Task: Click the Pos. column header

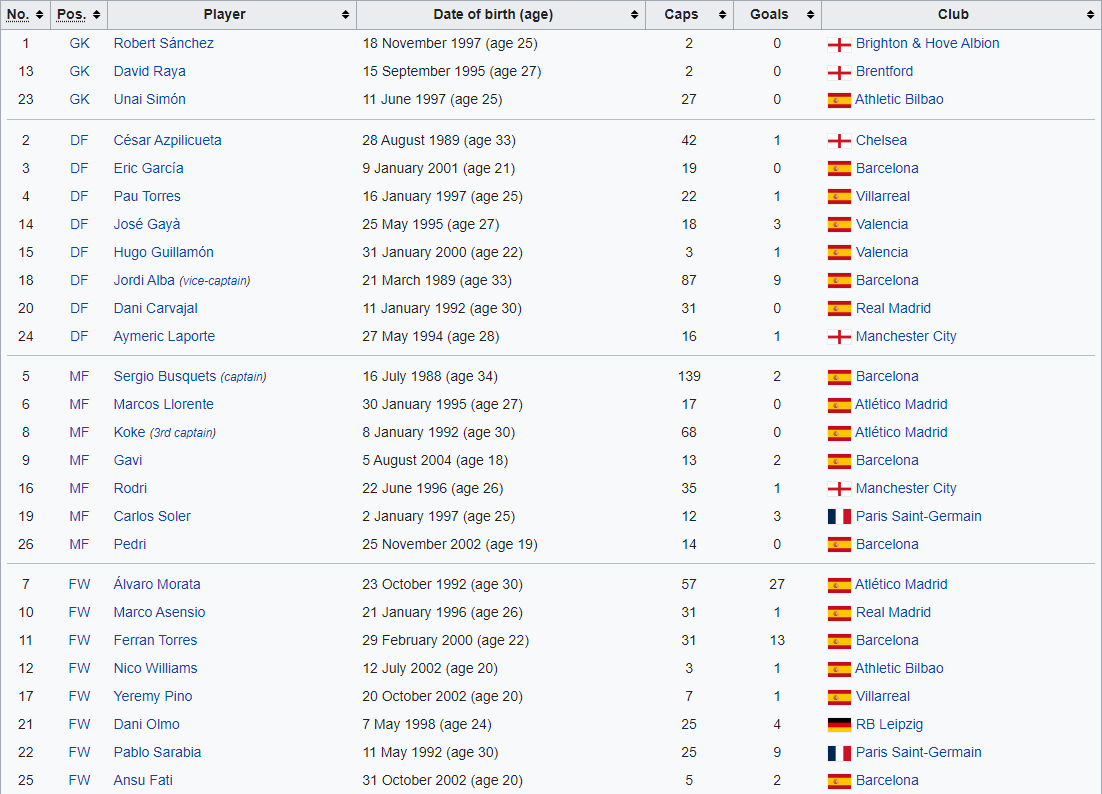Action: (71, 15)
